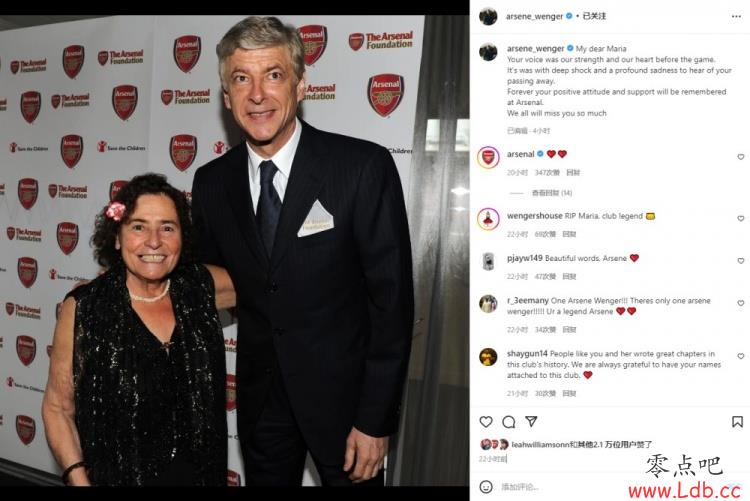Like the wengershouse comment
The image size is (750, 501).
click(x=740, y=219)
